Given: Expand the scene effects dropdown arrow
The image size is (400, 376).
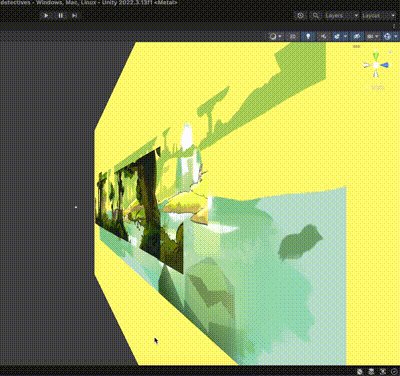Looking at the screenshot, I should (345, 36).
